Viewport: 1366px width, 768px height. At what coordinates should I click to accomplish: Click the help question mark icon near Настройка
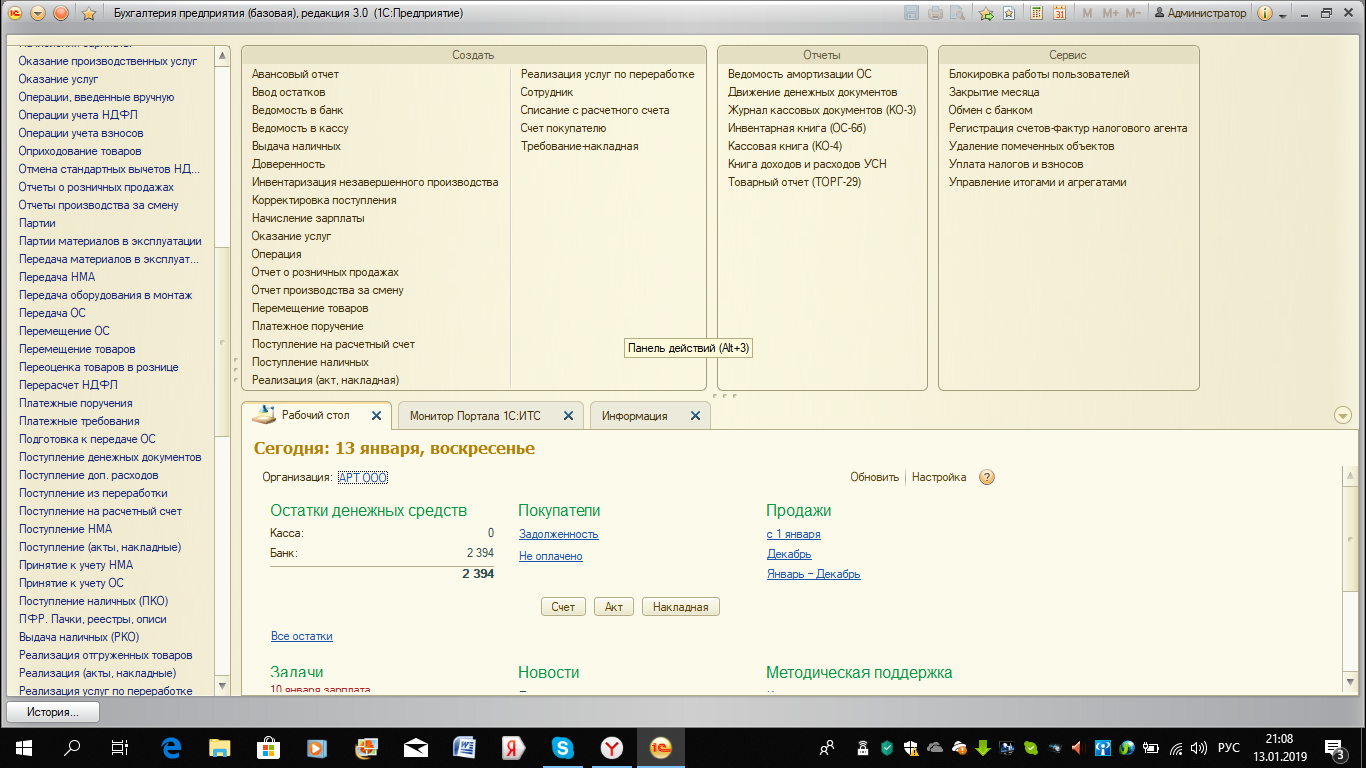click(x=987, y=478)
